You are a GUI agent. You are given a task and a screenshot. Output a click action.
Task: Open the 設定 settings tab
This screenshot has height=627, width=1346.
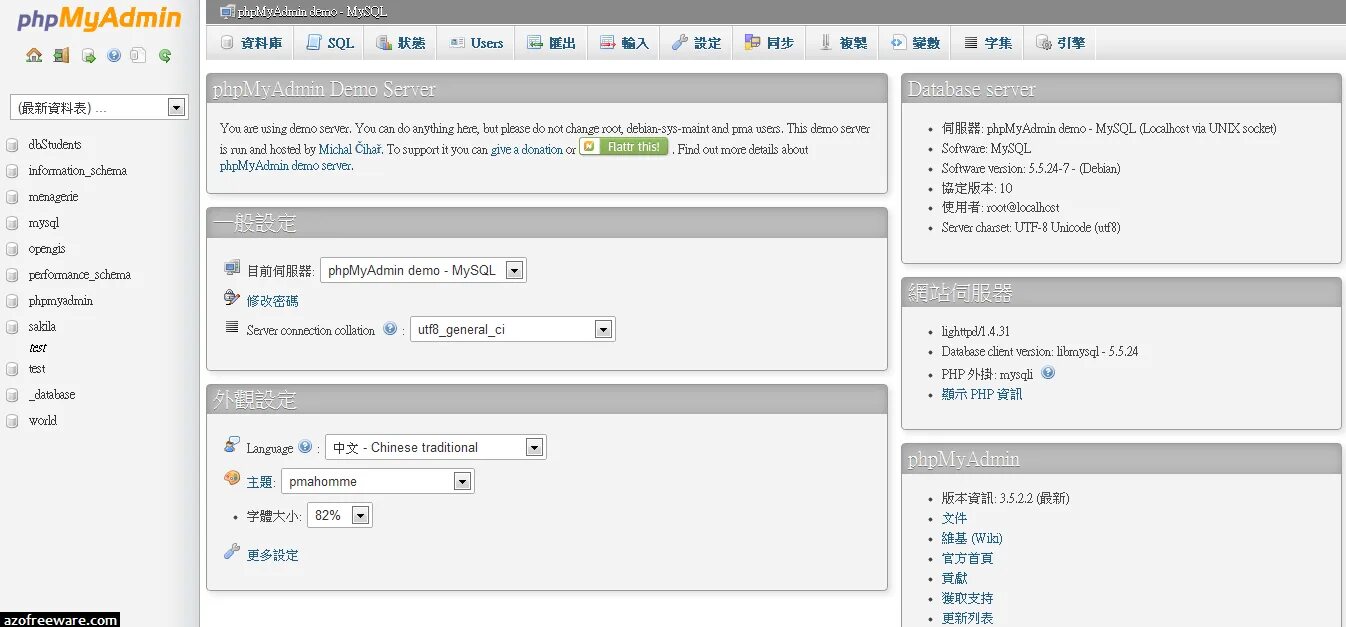pos(696,43)
